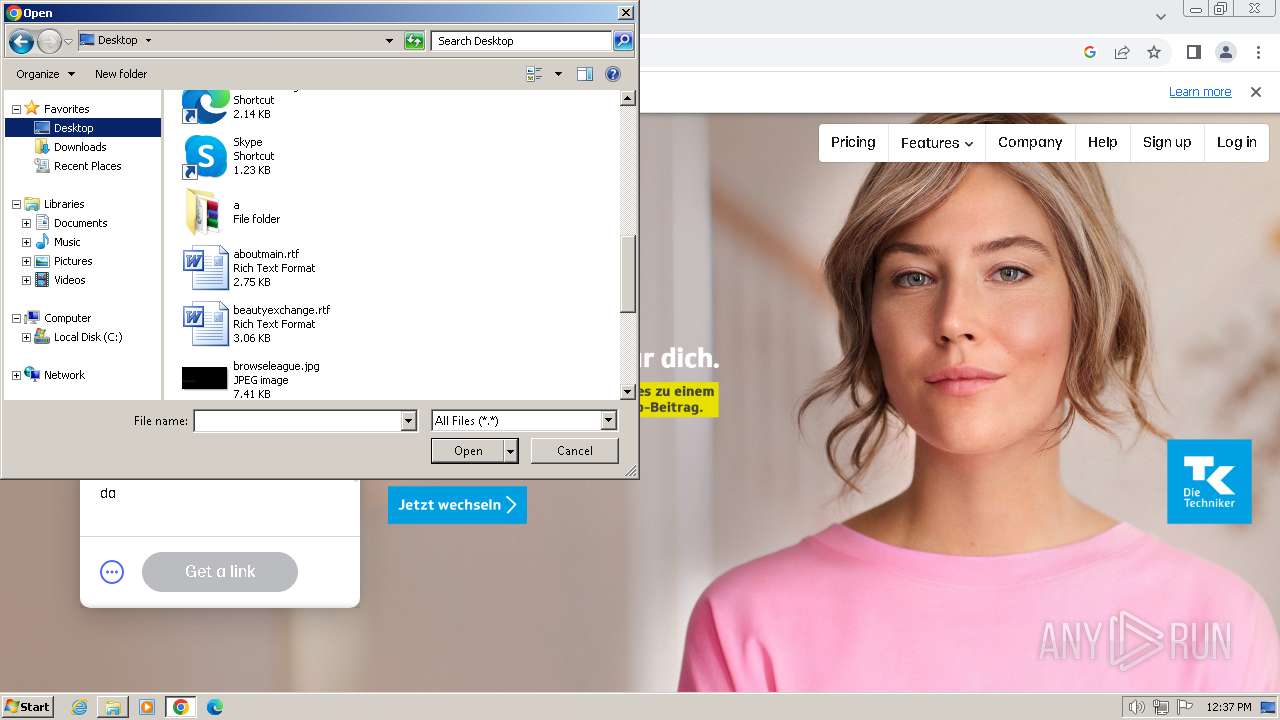
Task: Open the address bar history dropdown
Action: (x=389, y=41)
